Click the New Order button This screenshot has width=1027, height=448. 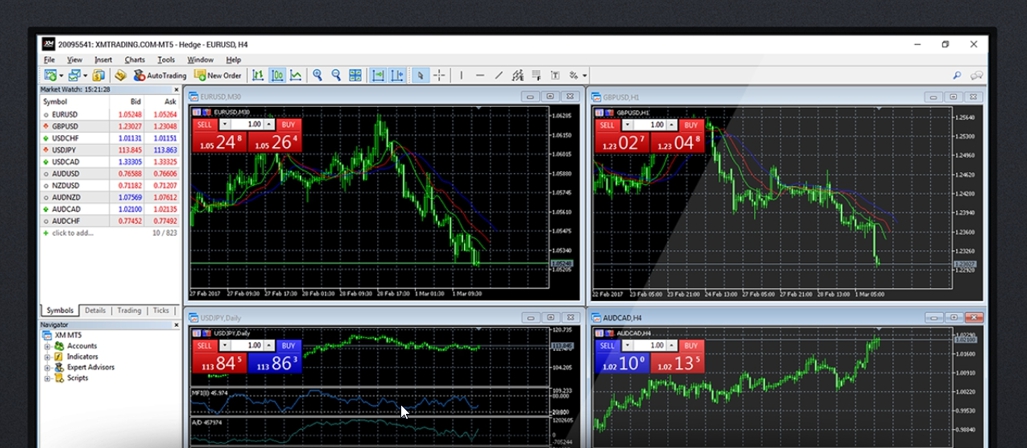218,75
